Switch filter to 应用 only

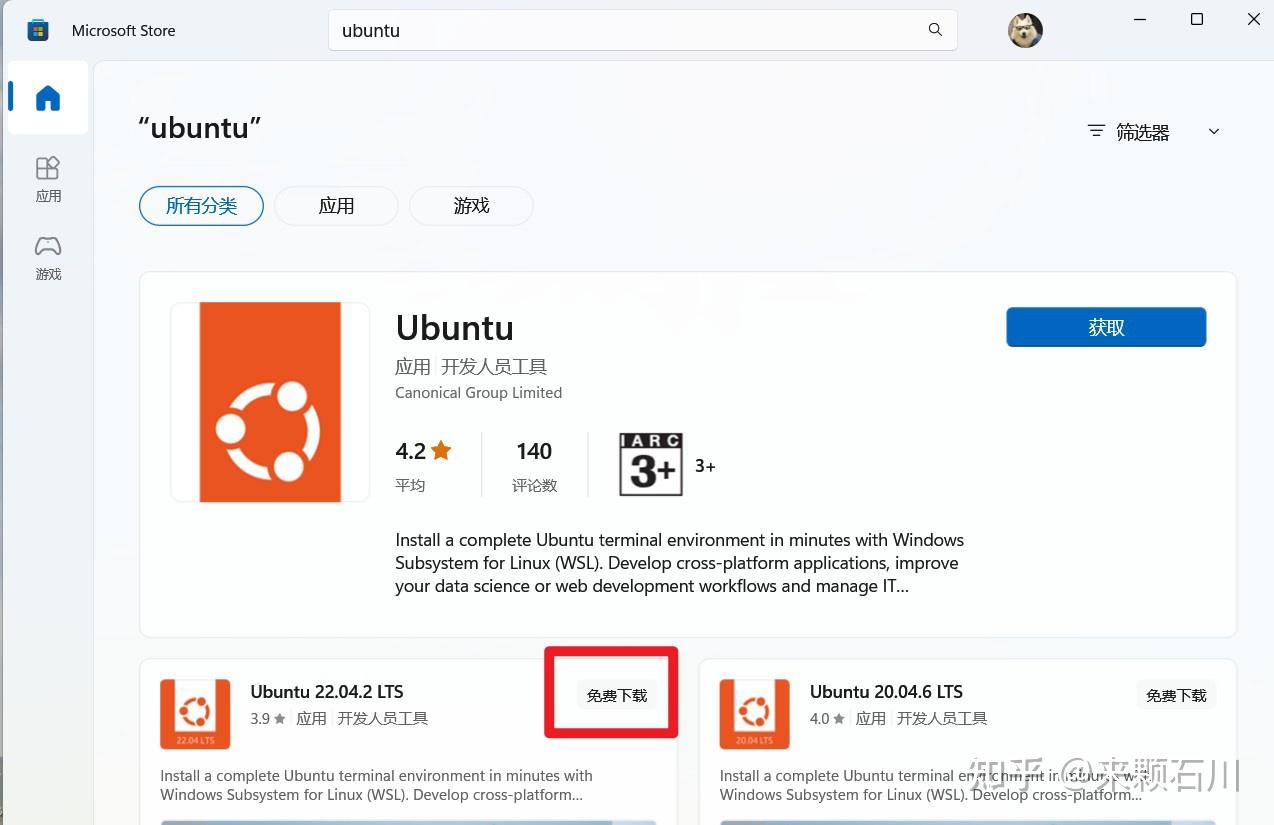coord(336,205)
